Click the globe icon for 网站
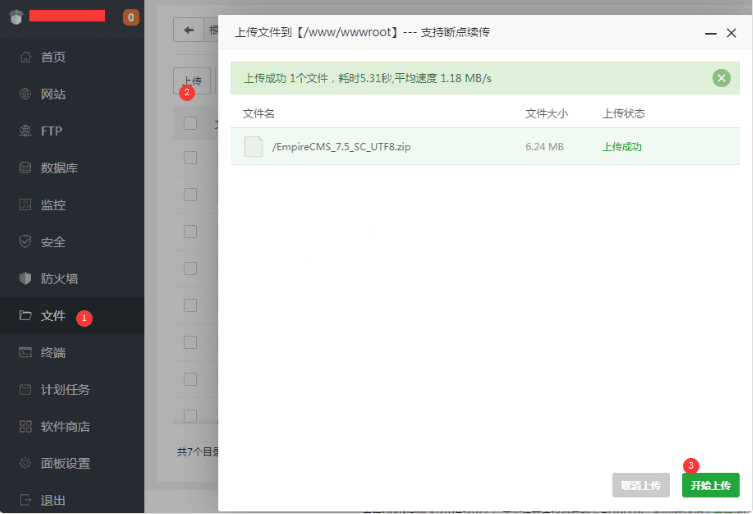 click(x=26, y=94)
